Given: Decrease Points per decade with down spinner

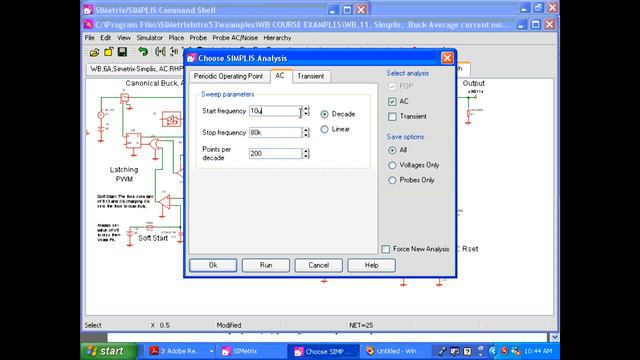Looking at the screenshot, I should click(306, 156).
